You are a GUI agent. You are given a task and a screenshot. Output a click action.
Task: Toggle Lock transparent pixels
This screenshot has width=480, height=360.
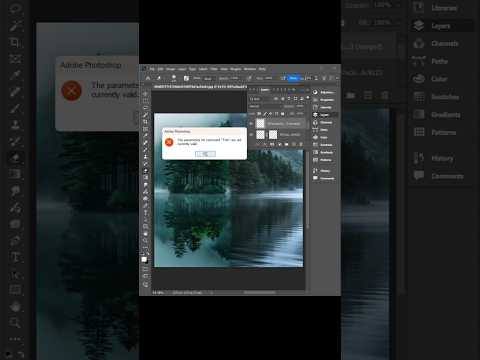[259, 114]
